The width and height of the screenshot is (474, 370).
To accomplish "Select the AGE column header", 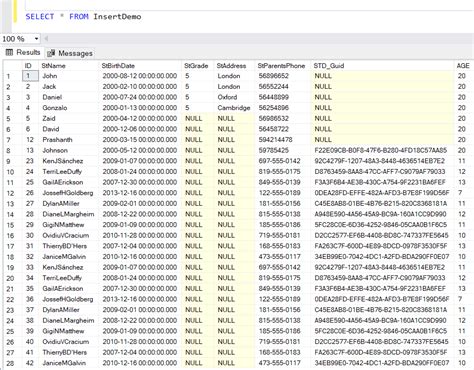I will [463, 66].
